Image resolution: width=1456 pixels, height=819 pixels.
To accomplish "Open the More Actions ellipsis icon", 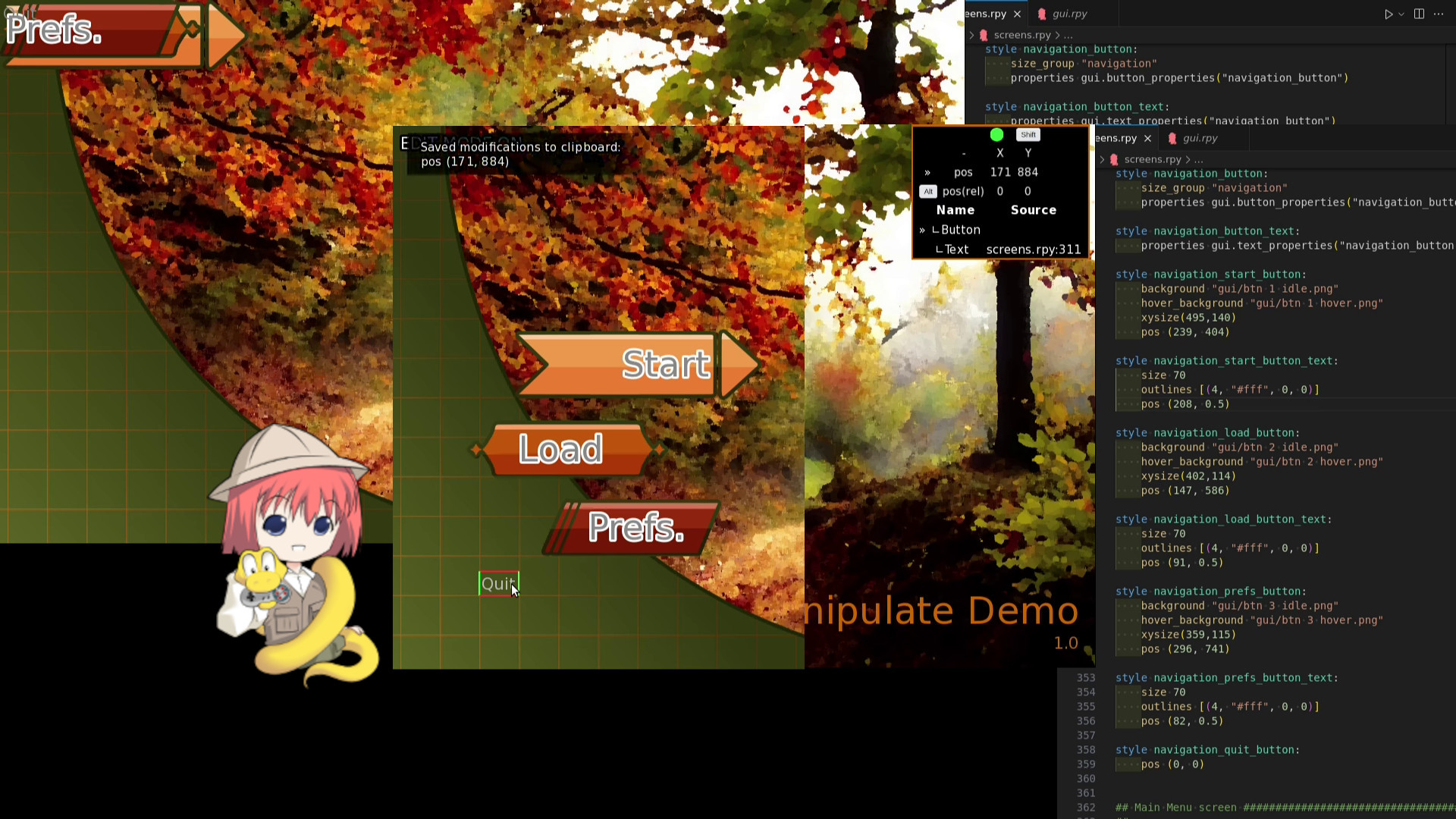I will pyautogui.click(x=1439, y=14).
